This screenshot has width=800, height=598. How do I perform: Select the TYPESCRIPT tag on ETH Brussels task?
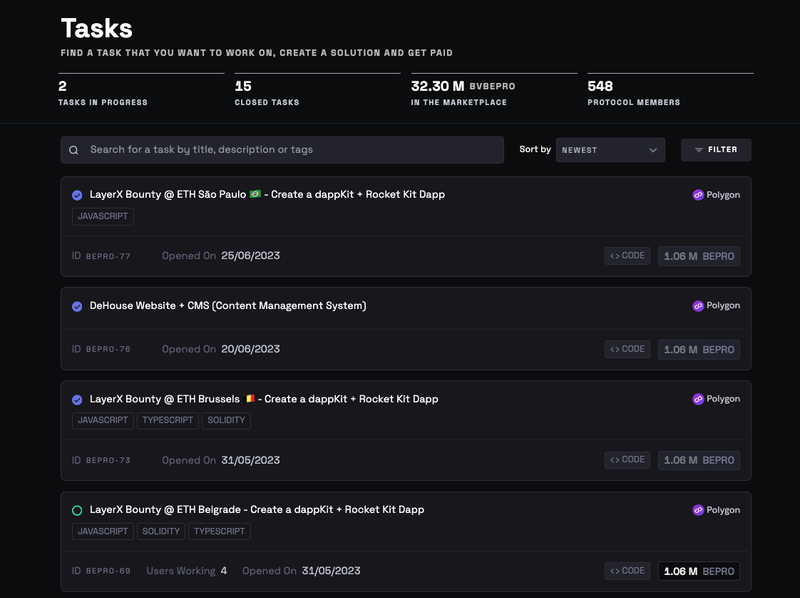(167, 420)
